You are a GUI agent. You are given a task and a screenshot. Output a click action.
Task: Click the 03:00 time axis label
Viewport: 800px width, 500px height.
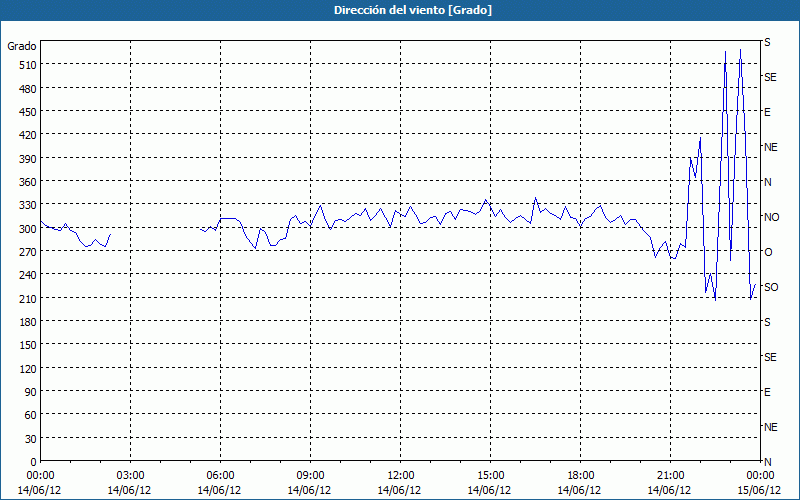pos(131,476)
